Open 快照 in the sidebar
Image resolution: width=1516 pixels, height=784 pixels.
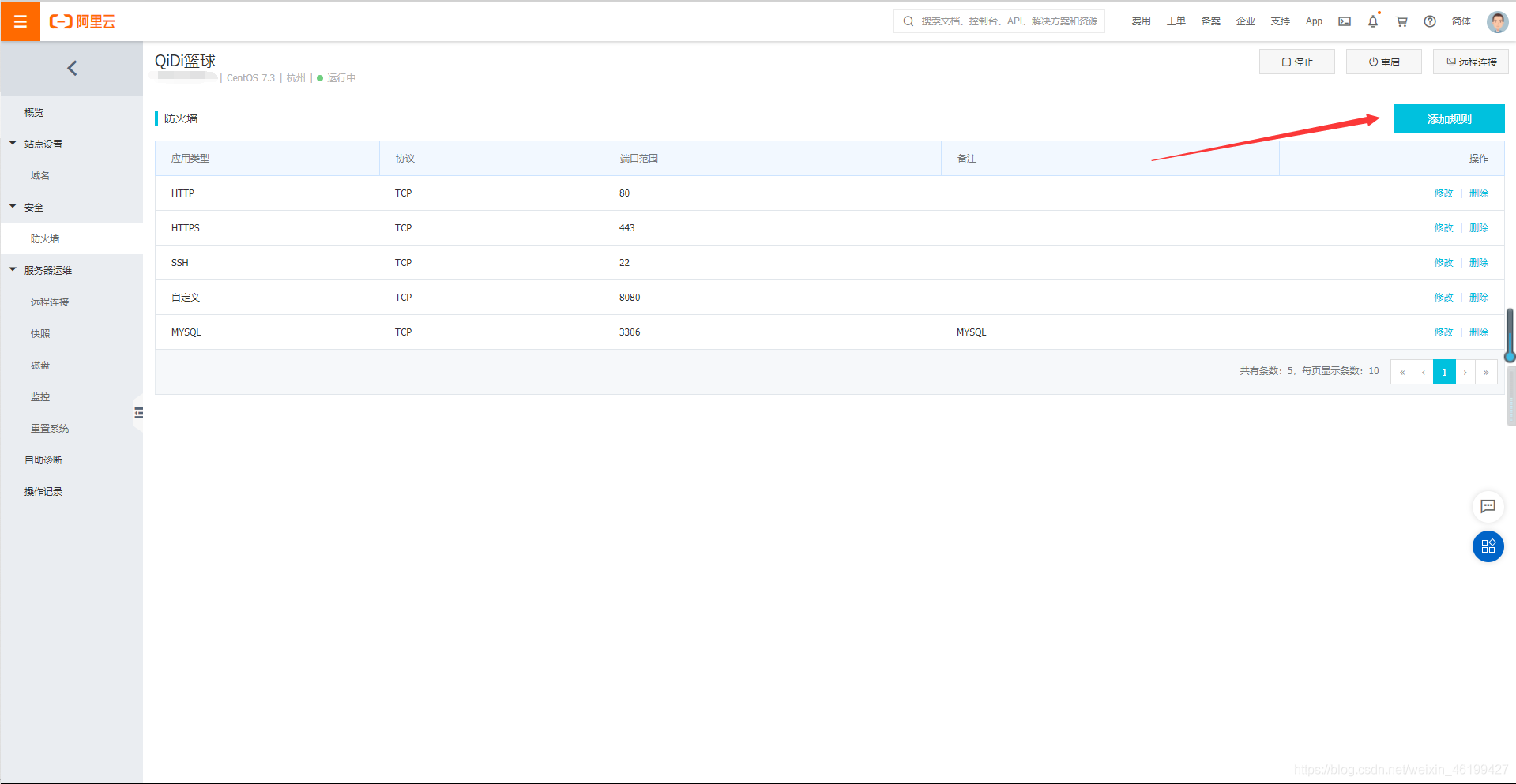(40, 333)
